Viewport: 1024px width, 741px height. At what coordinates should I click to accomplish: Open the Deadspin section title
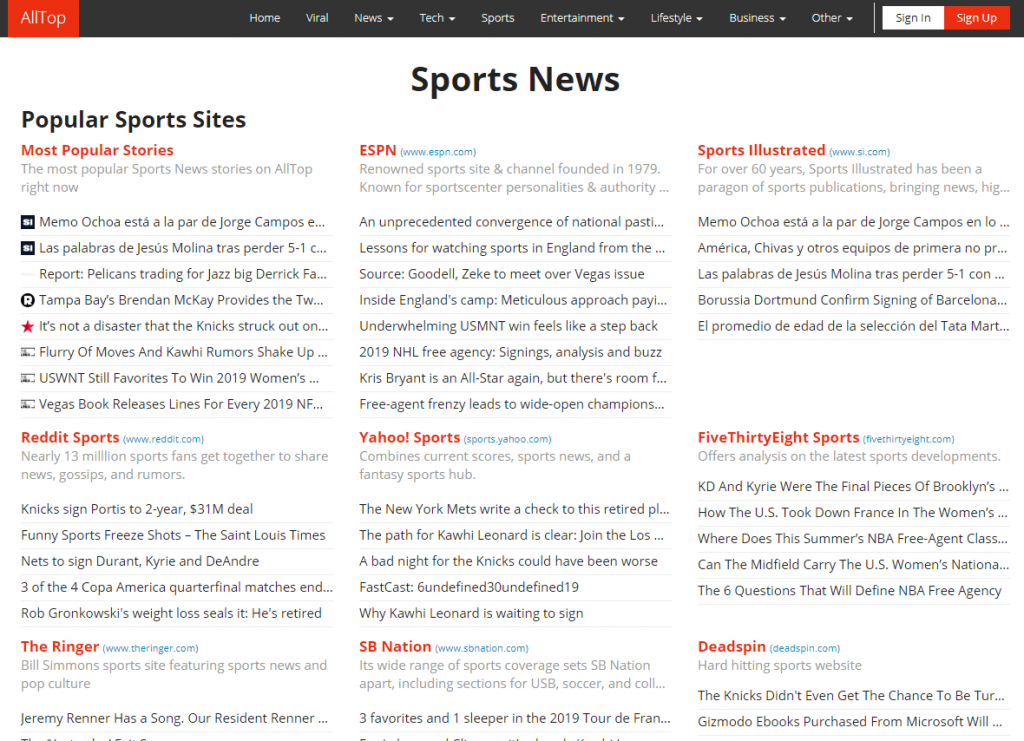pyautogui.click(x=731, y=646)
